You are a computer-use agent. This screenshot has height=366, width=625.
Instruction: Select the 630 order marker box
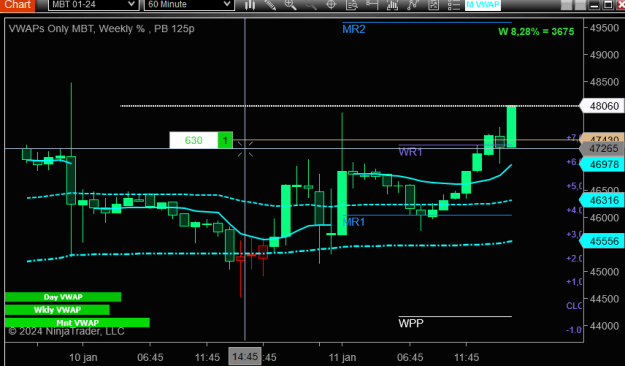click(194, 140)
